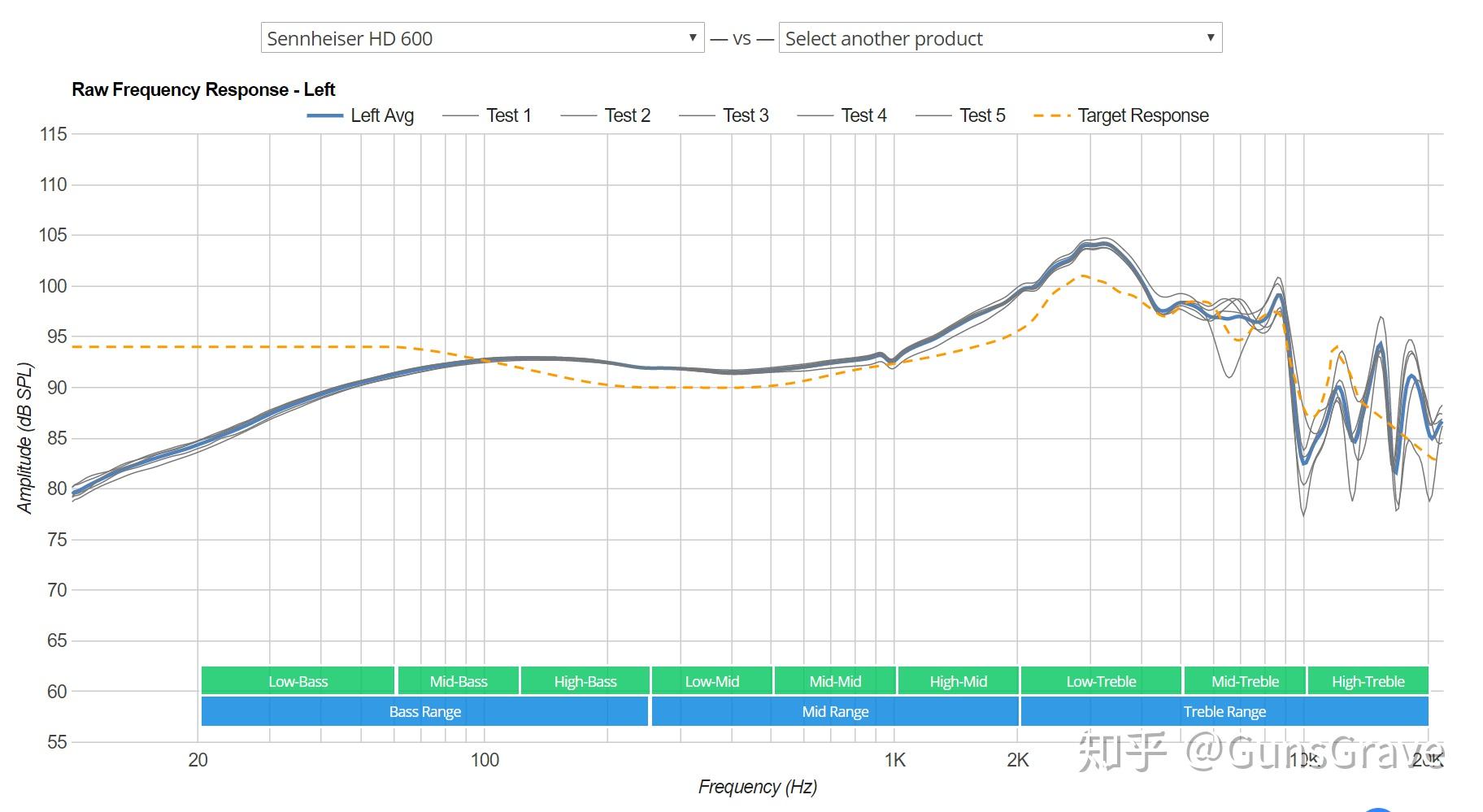Select the blue Treble Range bar
This screenshot has height=812, width=1483.
[1224, 711]
